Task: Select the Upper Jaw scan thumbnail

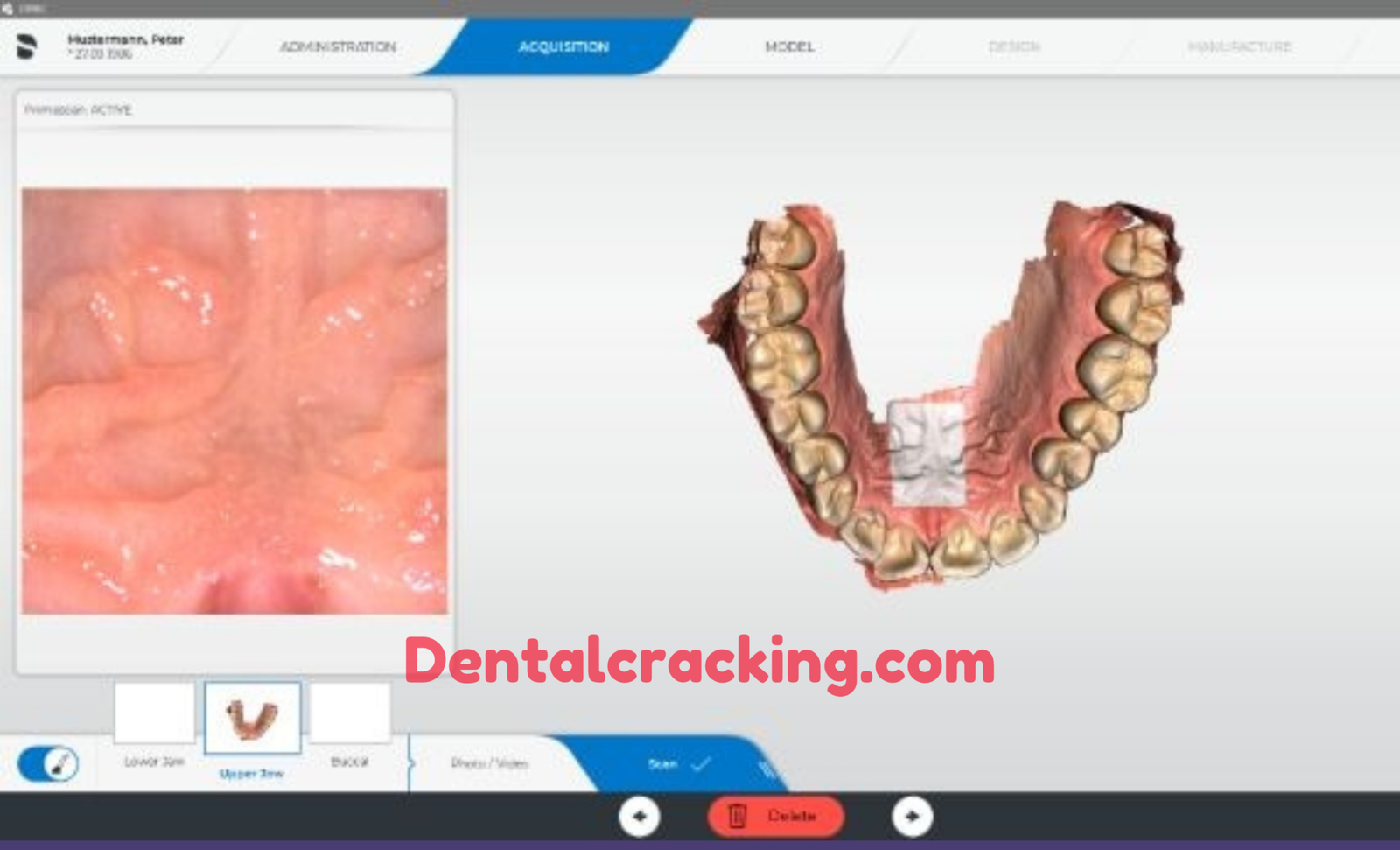Action: (x=252, y=719)
